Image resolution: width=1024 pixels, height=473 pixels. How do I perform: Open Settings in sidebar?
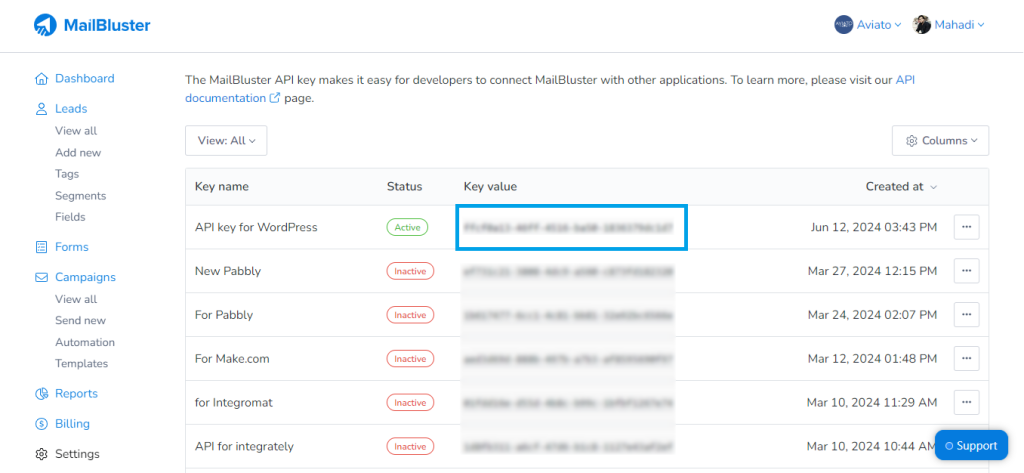[x=78, y=454]
